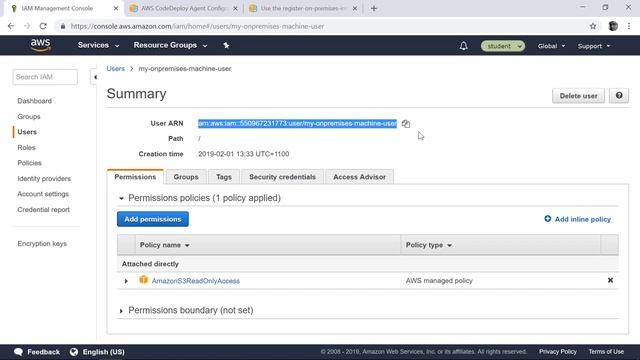This screenshot has height=360, width=640.
Task: Select Users in the sidebar
Action: click(27, 132)
